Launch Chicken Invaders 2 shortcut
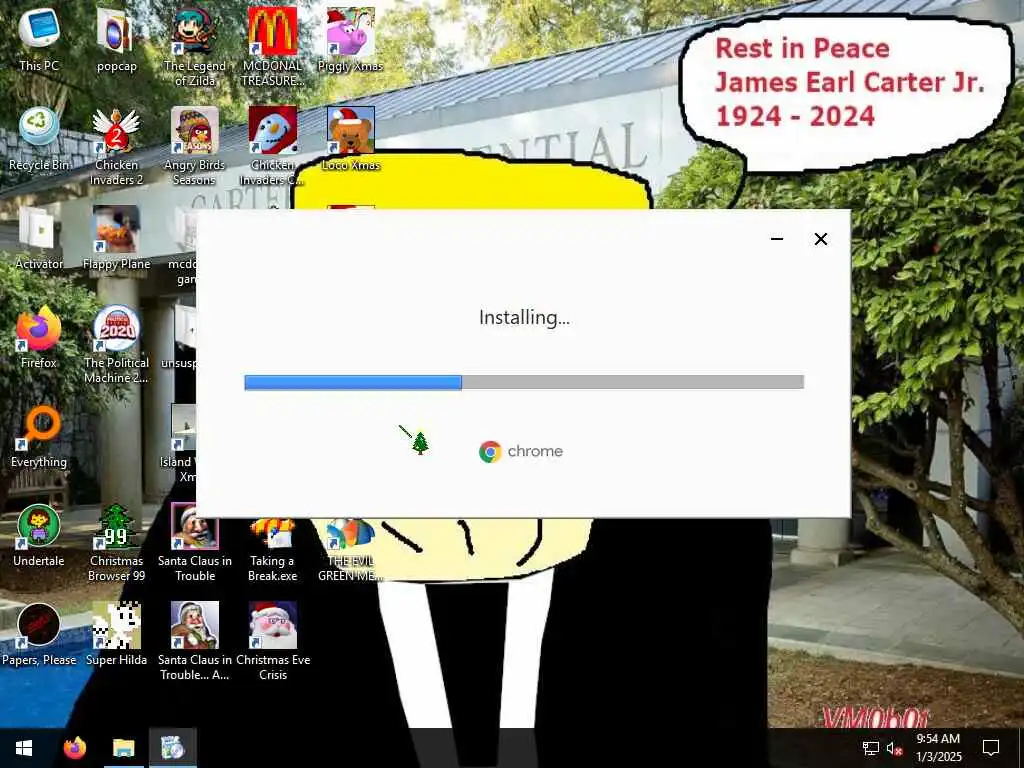 coord(116,146)
